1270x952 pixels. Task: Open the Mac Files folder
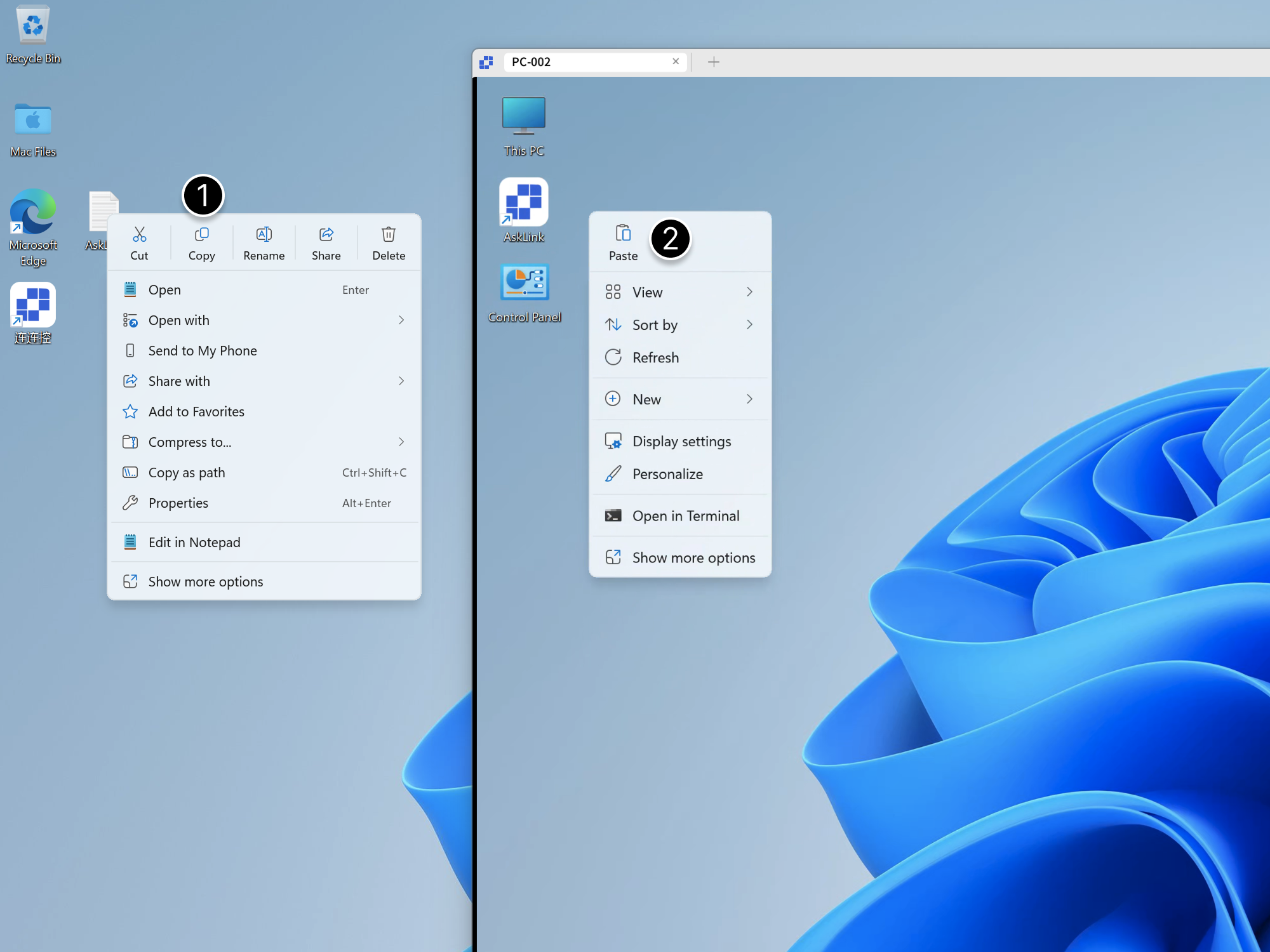32,121
